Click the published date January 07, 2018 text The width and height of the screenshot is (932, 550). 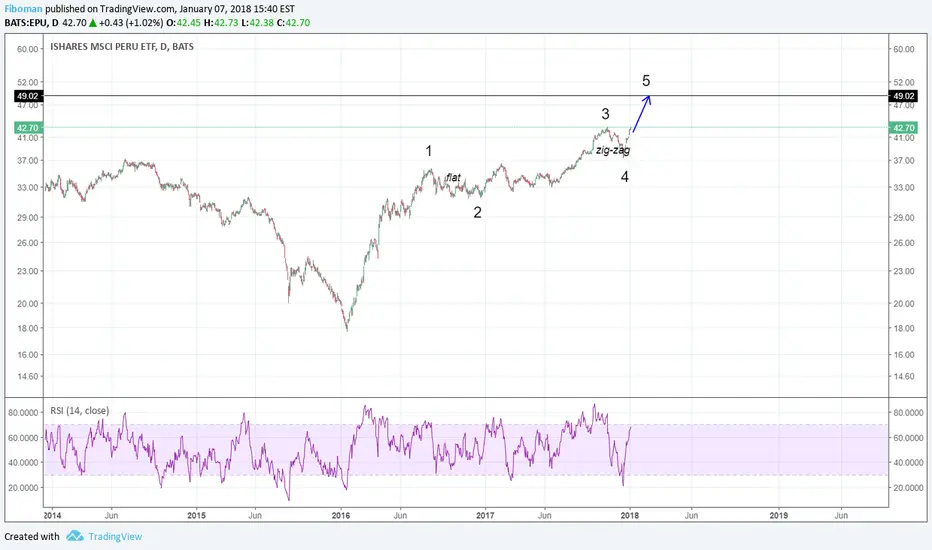[219, 9]
